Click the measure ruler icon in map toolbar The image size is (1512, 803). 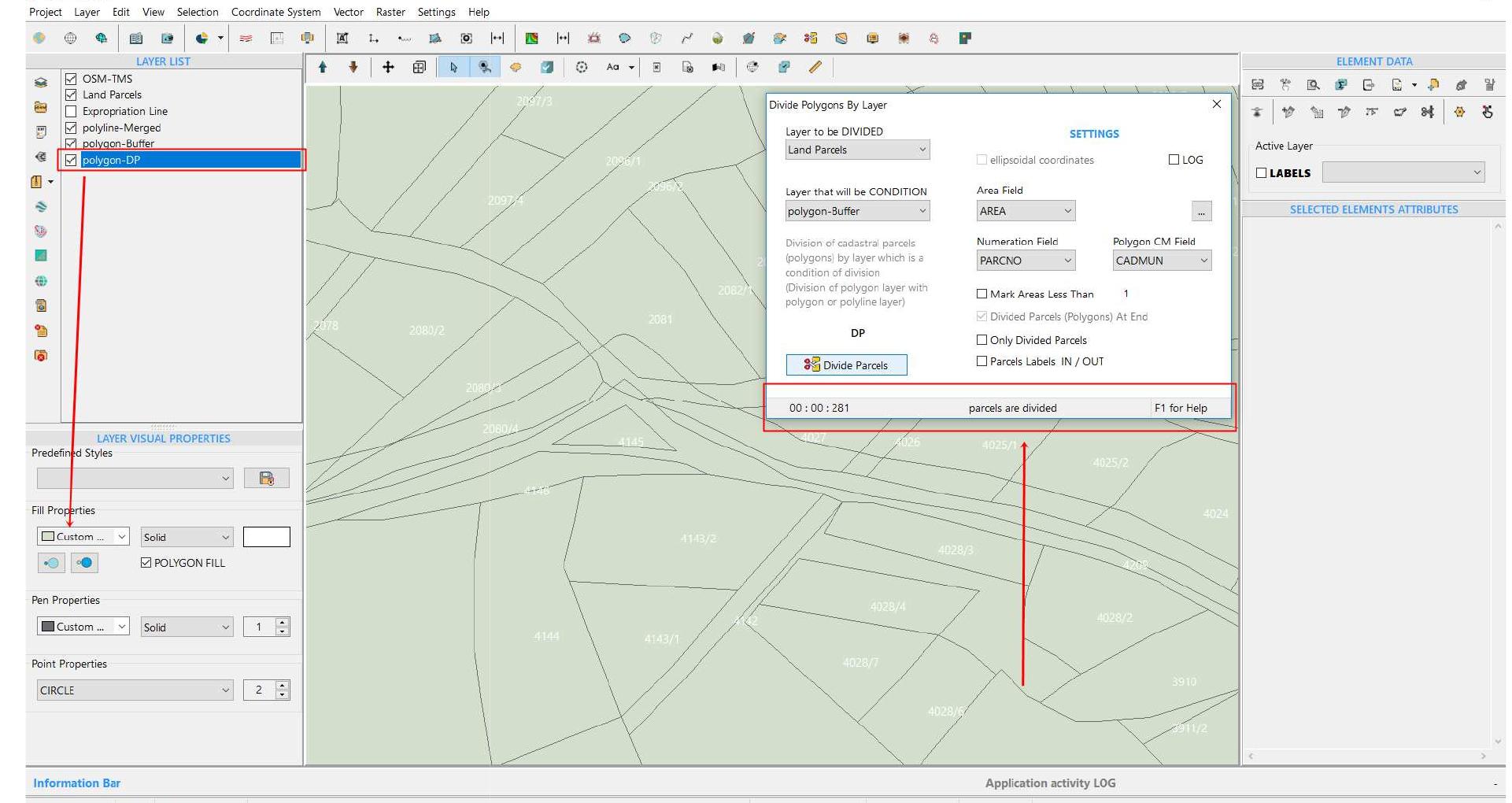(x=815, y=68)
